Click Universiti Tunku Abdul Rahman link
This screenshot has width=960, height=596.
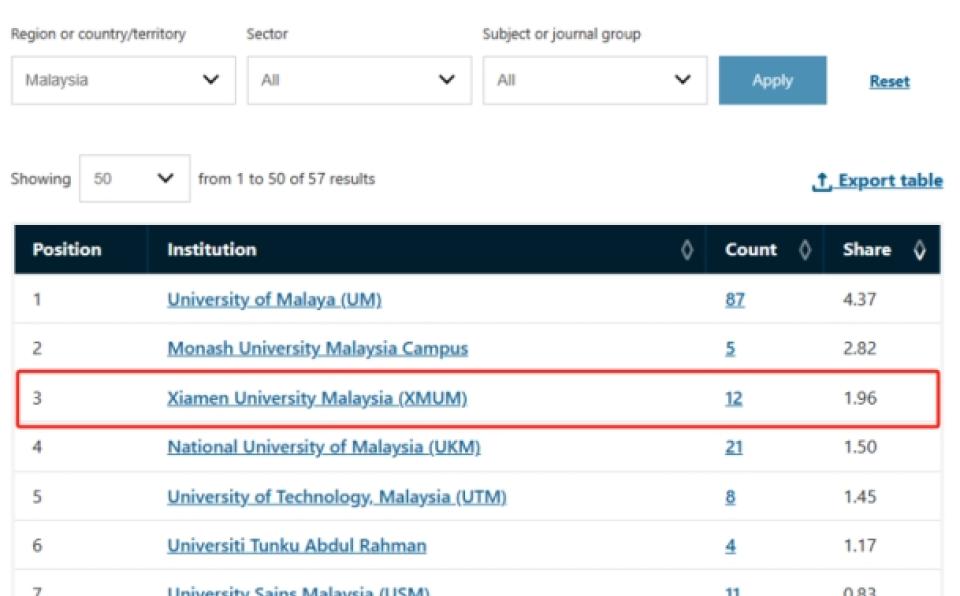(x=297, y=545)
